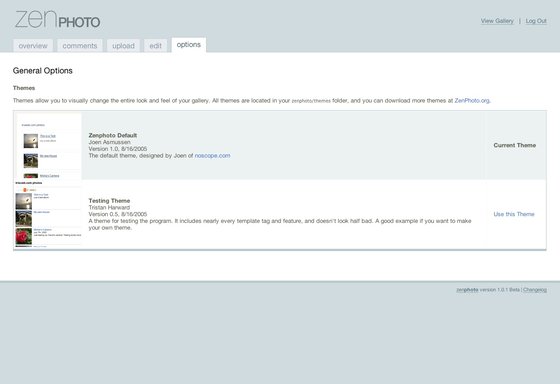Open the Changelog link in footer
This screenshot has height=384, width=560.
535,290
